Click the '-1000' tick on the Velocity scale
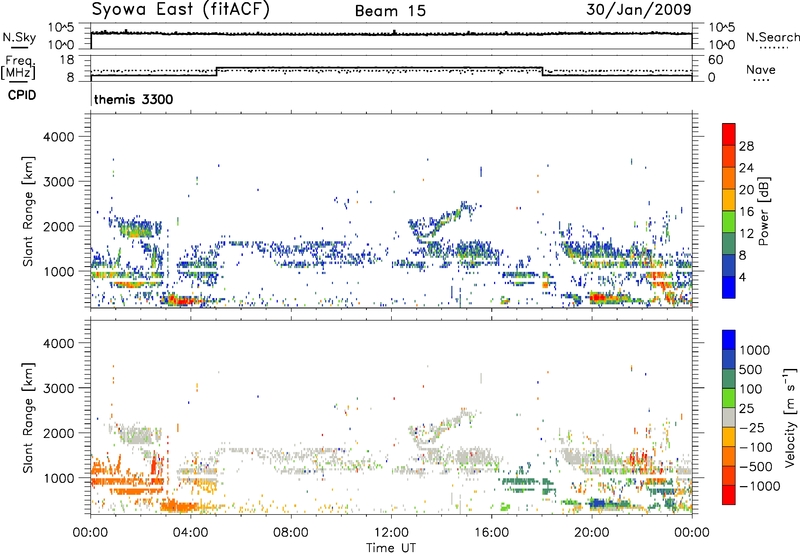Viewport: 800px width, 554px height. (760, 486)
